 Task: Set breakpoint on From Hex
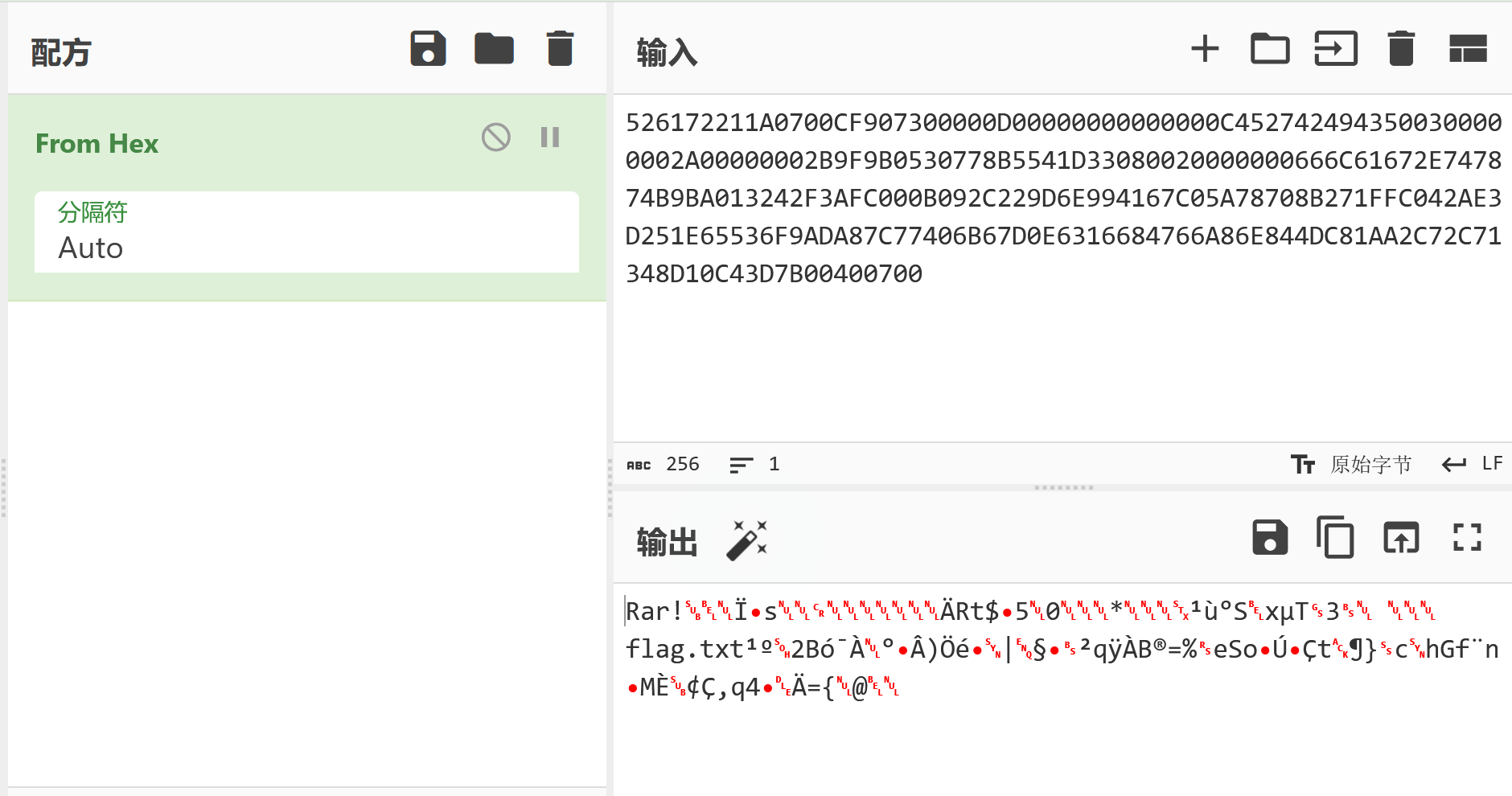point(550,137)
